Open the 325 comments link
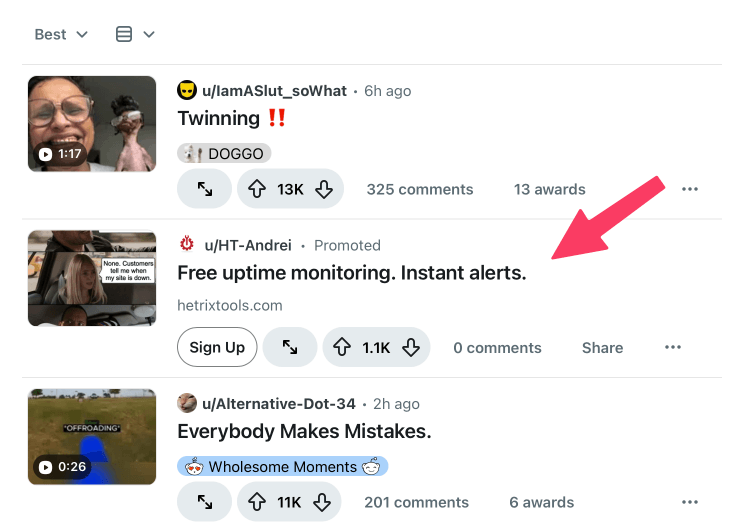Viewport: 751px width, 531px height. click(x=419, y=189)
